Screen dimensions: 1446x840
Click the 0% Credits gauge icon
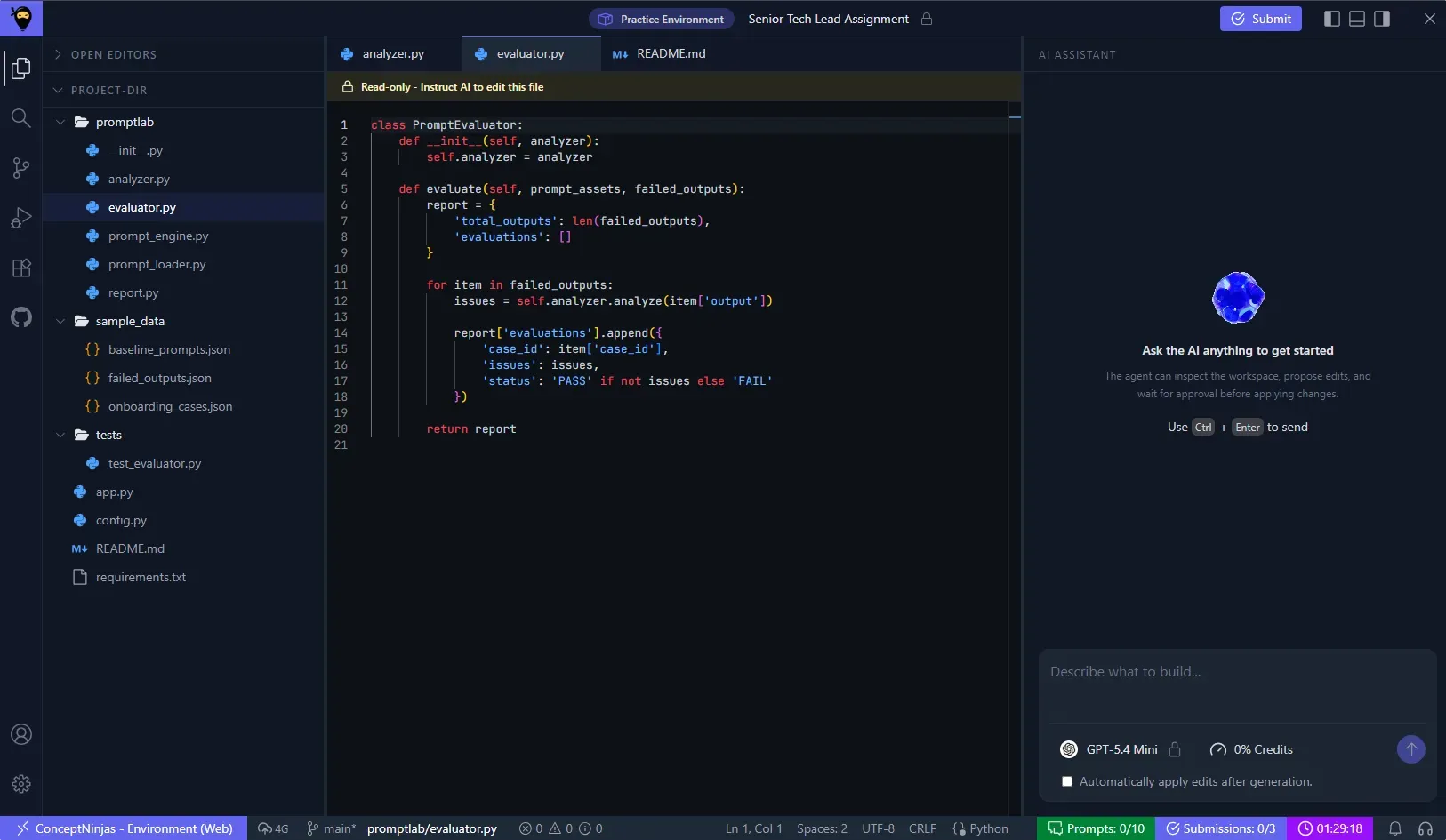(x=1218, y=749)
